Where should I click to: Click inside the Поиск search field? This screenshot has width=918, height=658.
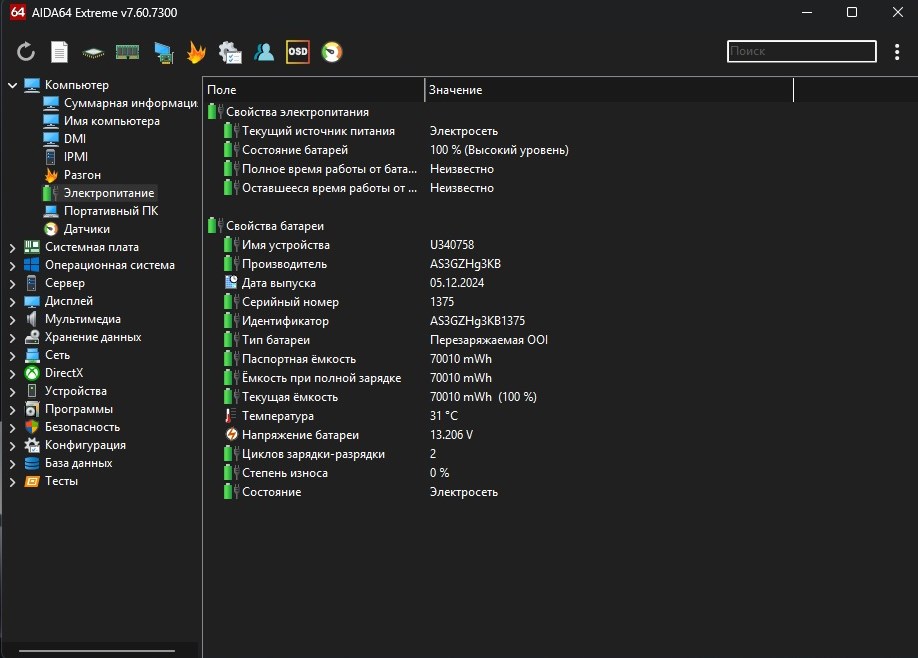tap(800, 51)
